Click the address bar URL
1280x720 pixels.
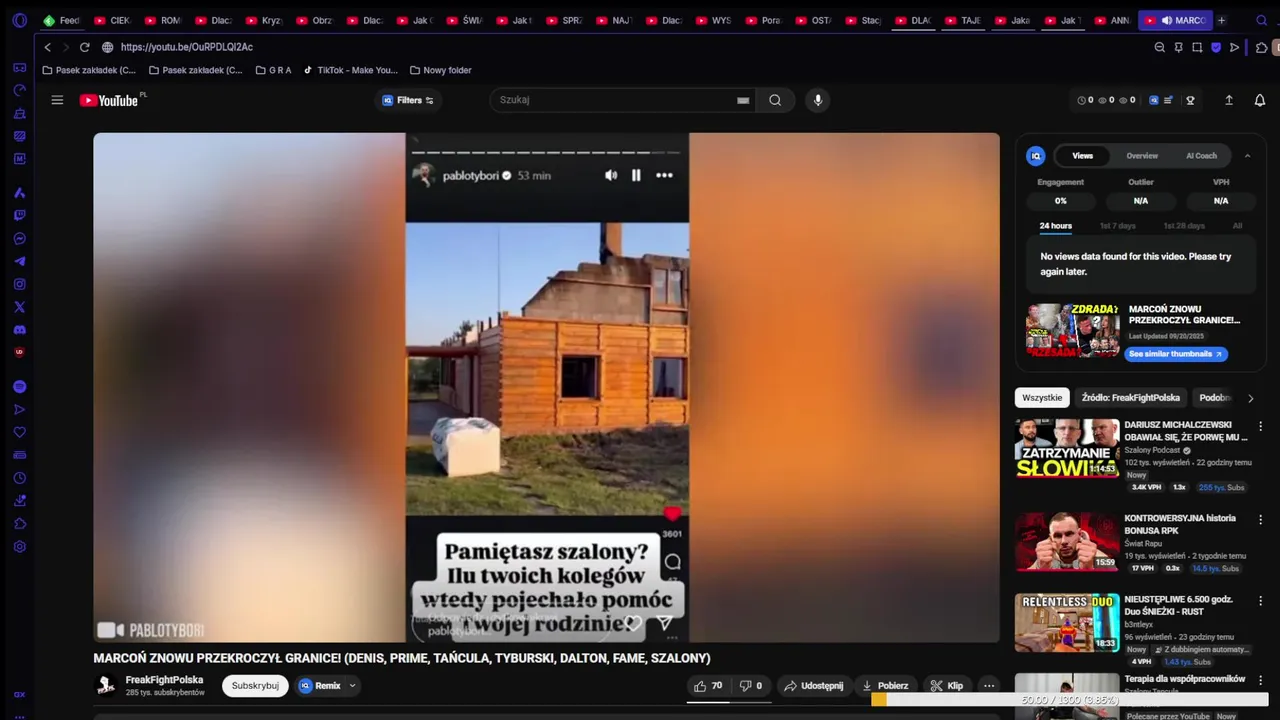click(x=186, y=47)
